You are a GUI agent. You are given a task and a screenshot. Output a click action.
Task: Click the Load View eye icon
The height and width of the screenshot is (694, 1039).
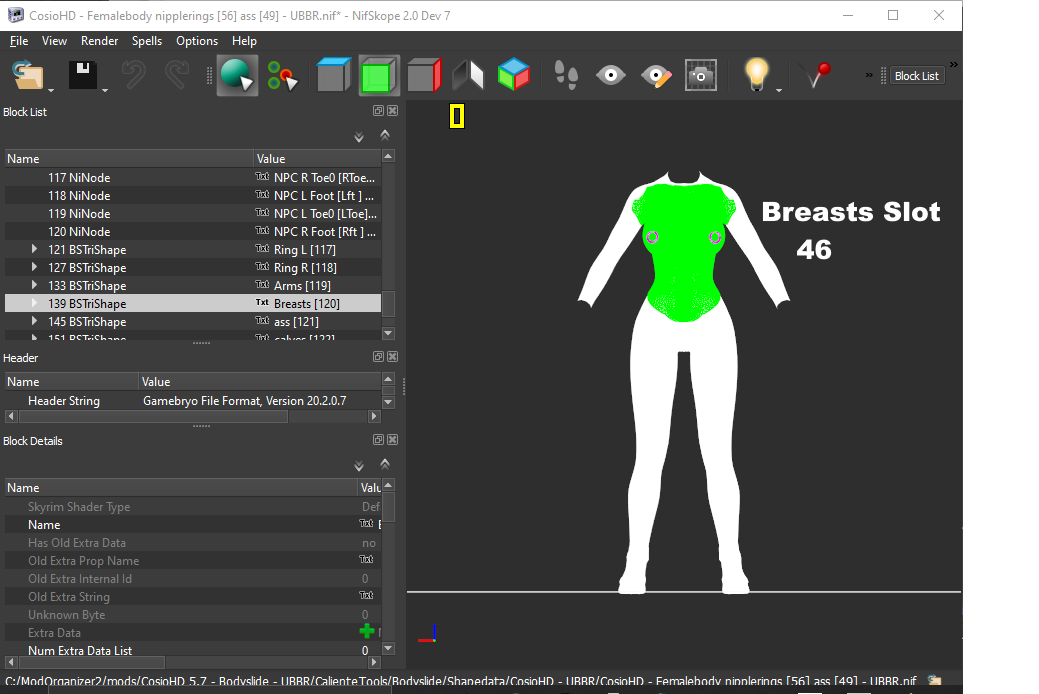610,75
